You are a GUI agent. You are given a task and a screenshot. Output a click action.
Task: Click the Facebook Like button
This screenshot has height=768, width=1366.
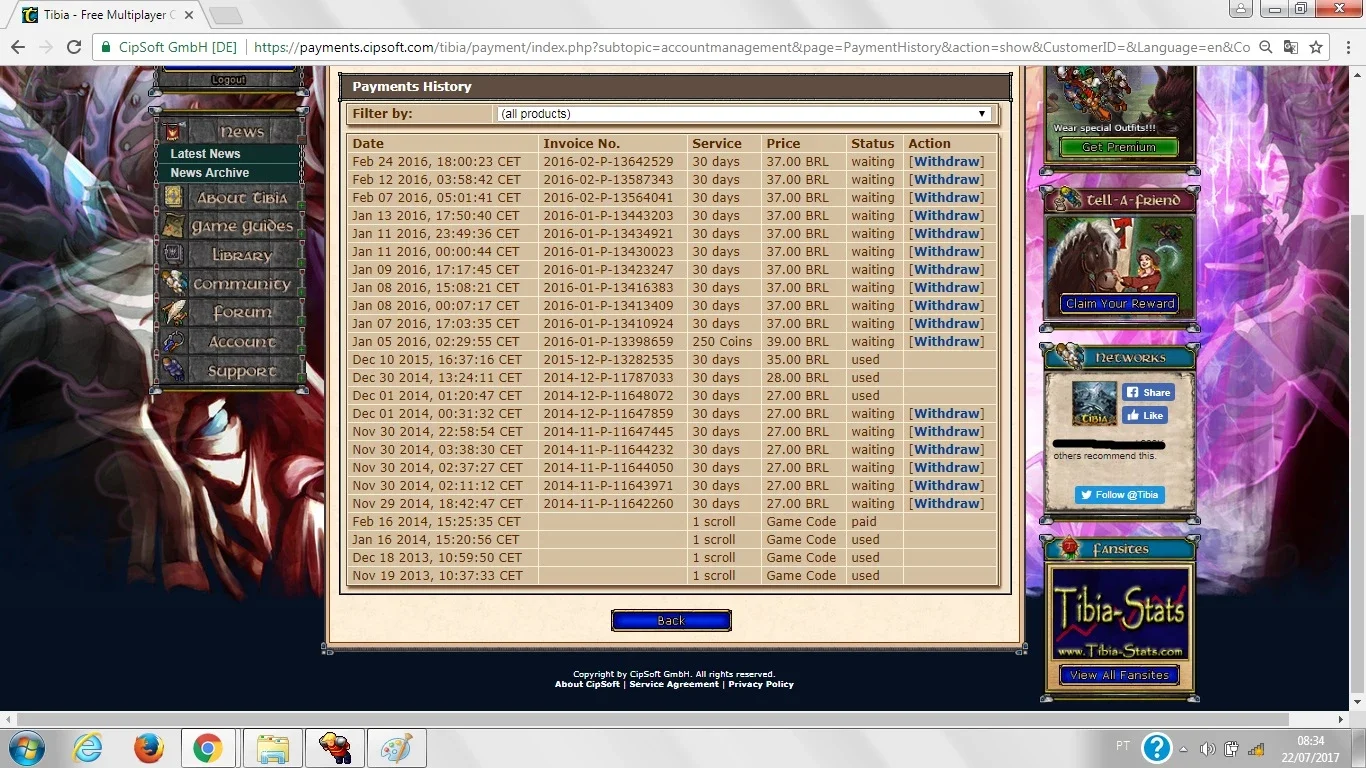(x=1145, y=415)
